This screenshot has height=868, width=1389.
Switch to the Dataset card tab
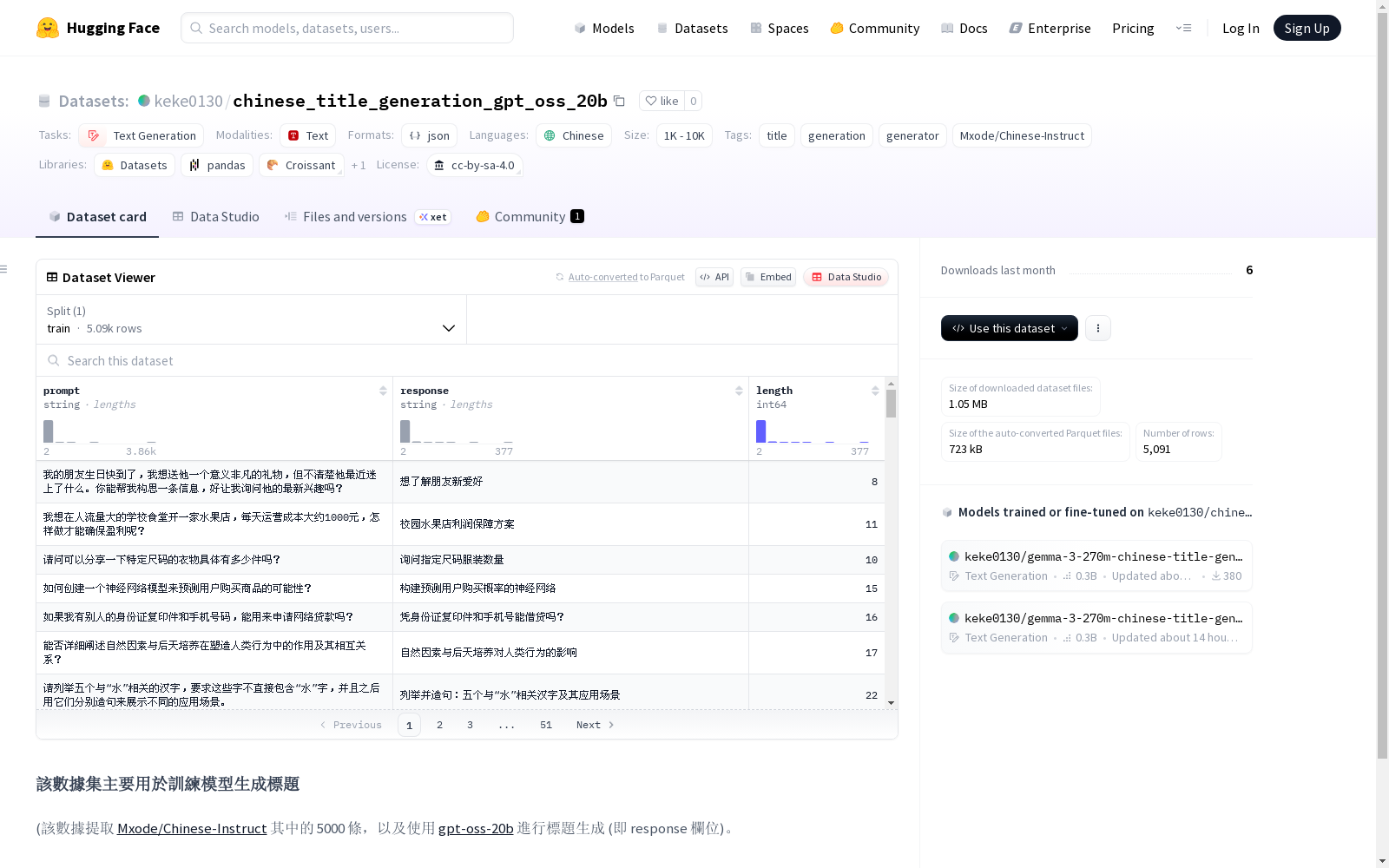pyautogui.click(x=97, y=217)
